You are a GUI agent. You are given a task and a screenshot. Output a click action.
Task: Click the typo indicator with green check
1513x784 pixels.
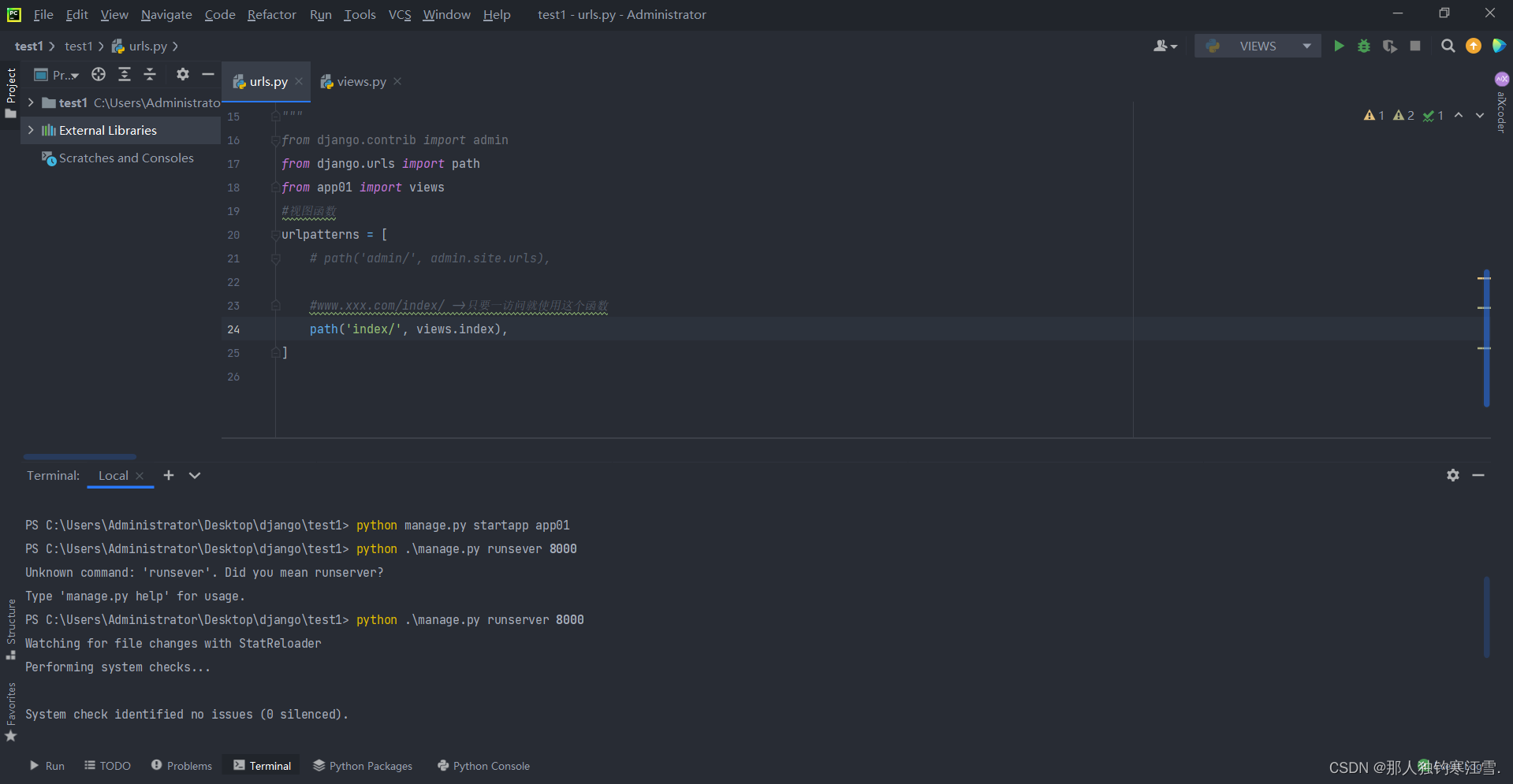(1433, 115)
